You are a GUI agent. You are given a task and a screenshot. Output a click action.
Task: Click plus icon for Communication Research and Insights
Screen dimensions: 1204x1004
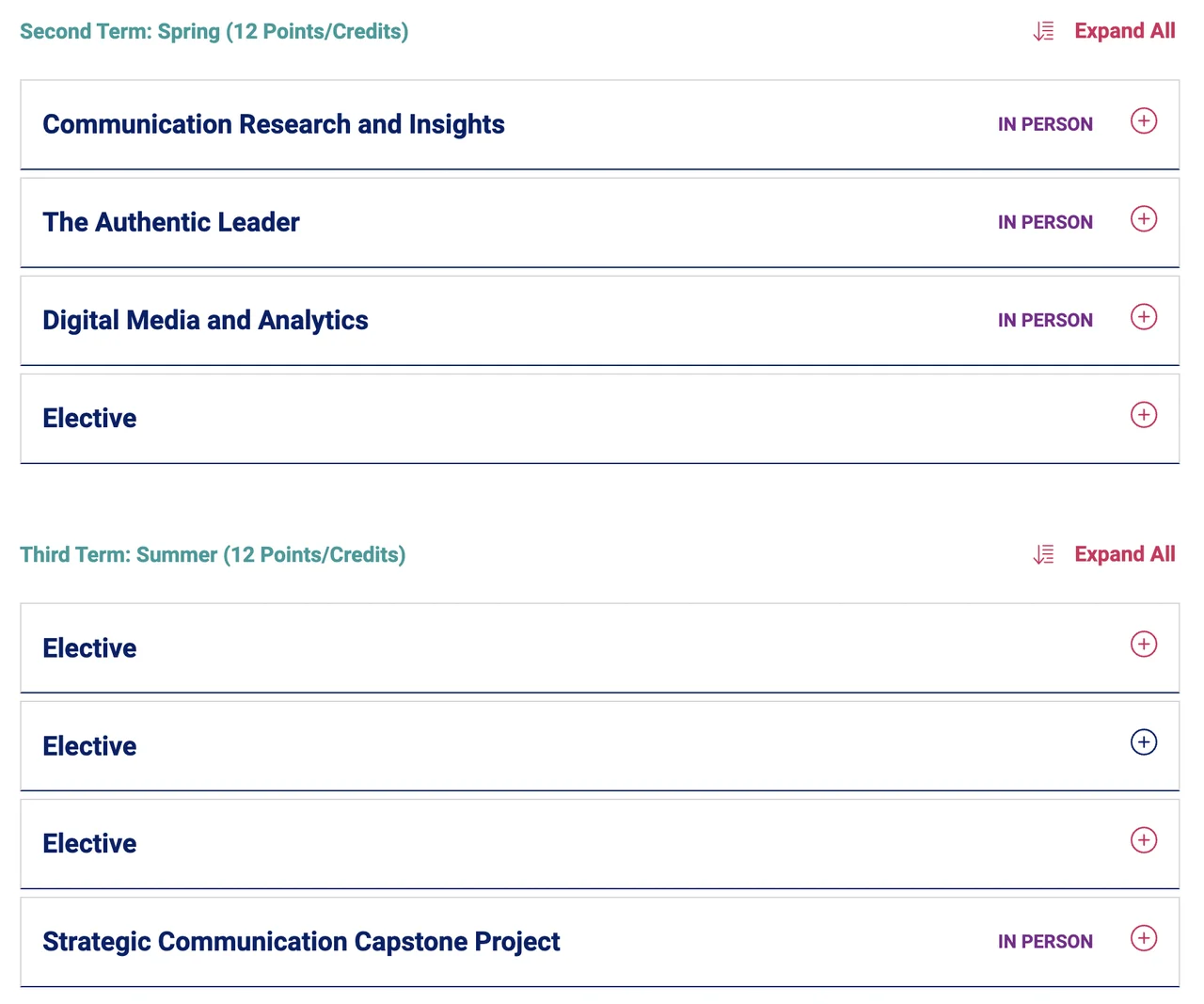[1143, 121]
